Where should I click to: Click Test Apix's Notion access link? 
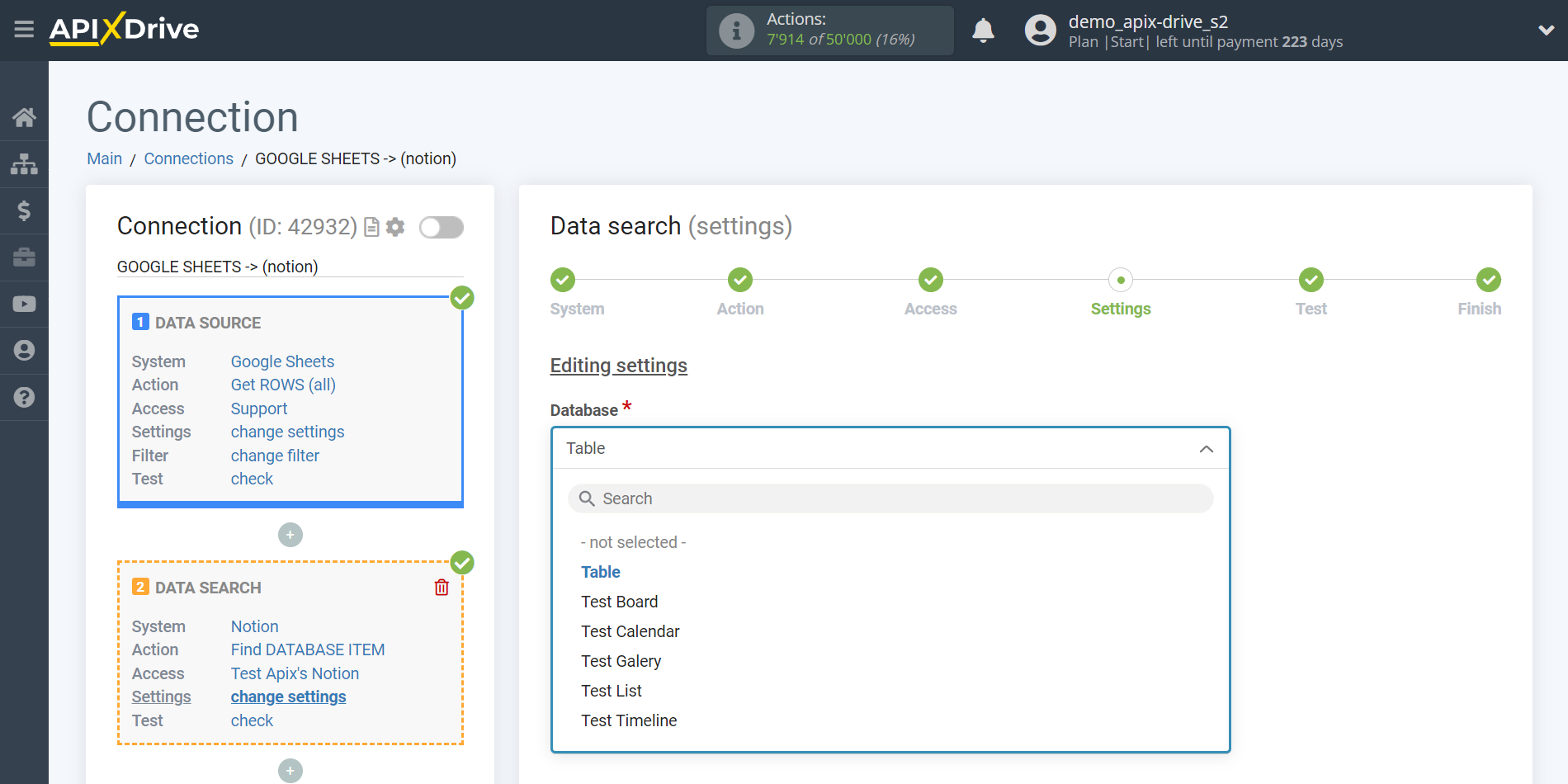click(x=295, y=673)
